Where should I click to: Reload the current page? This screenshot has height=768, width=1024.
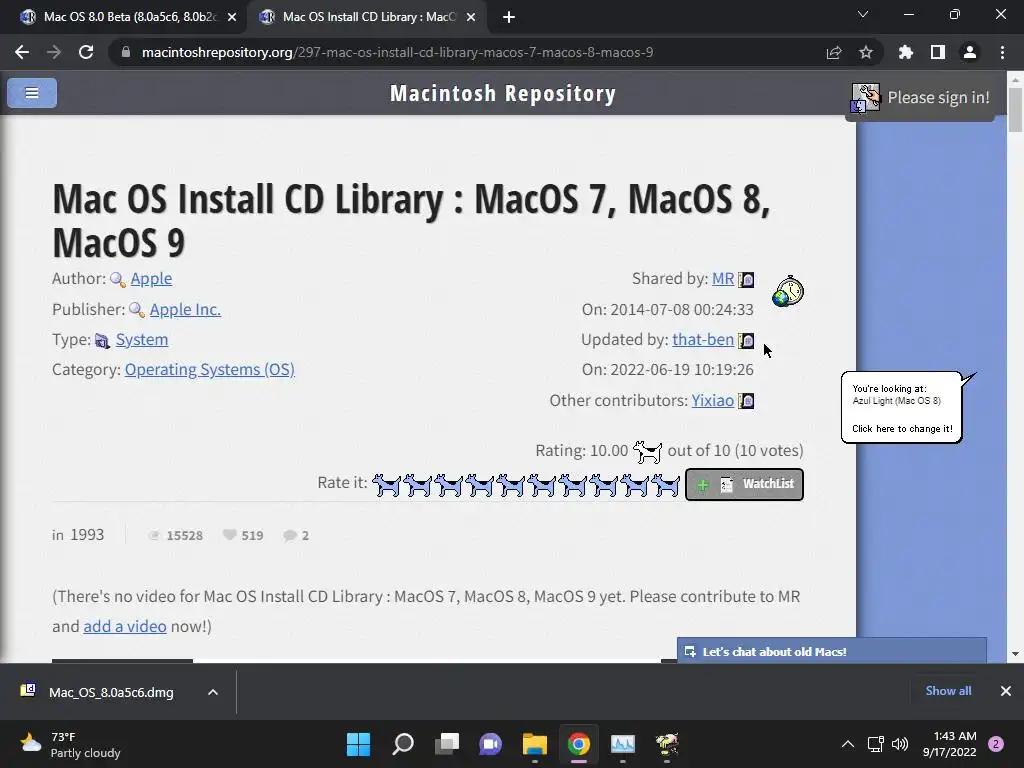pos(86,52)
